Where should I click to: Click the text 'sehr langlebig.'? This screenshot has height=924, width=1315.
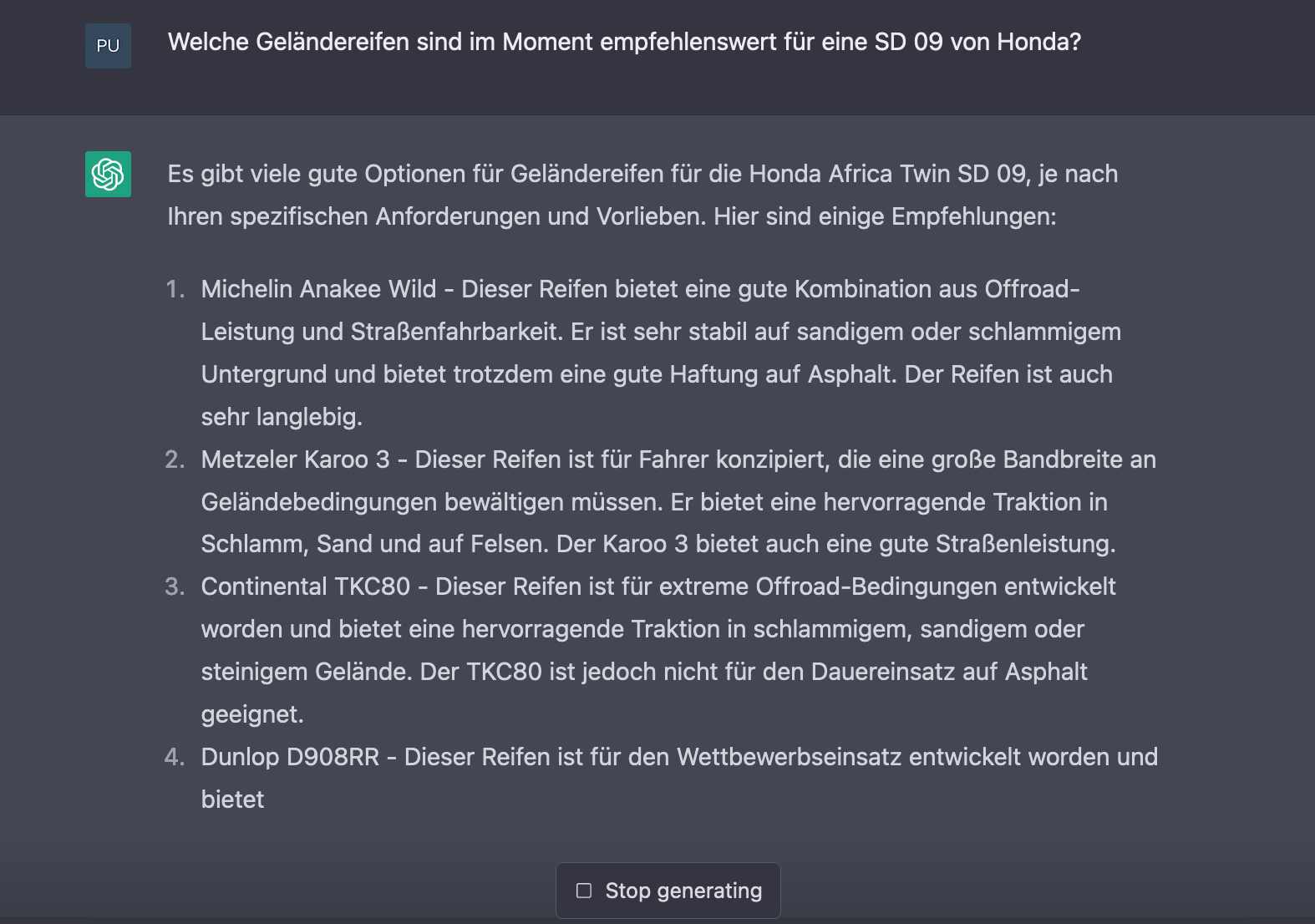click(282, 417)
